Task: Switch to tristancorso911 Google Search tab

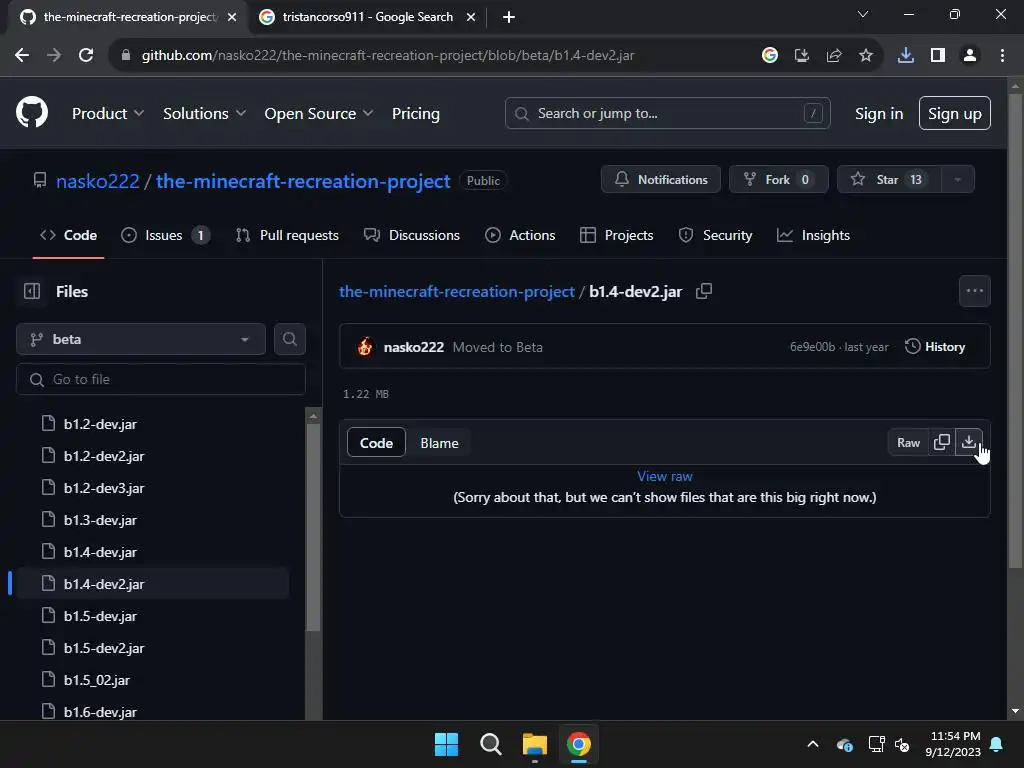Action: pos(367,17)
